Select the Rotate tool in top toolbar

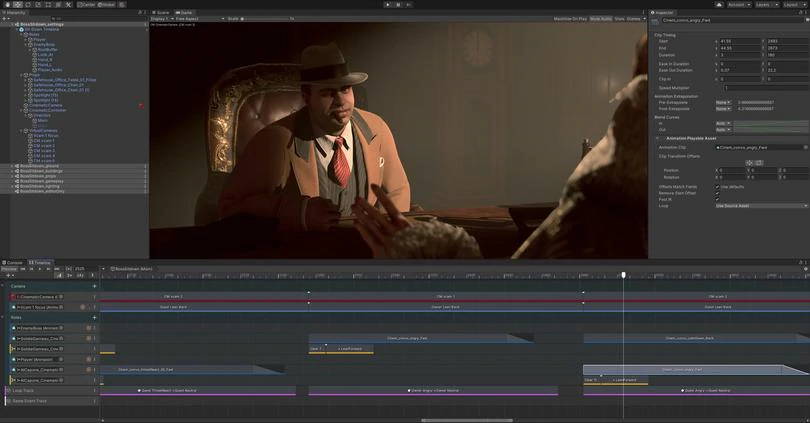pyautogui.click(x=28, y=5)
